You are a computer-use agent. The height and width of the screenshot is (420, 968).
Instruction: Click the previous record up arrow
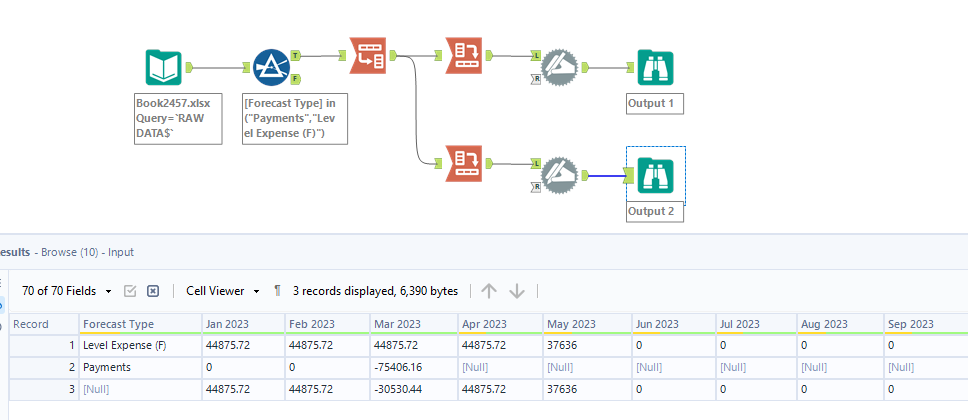click(x=488, y=291)
